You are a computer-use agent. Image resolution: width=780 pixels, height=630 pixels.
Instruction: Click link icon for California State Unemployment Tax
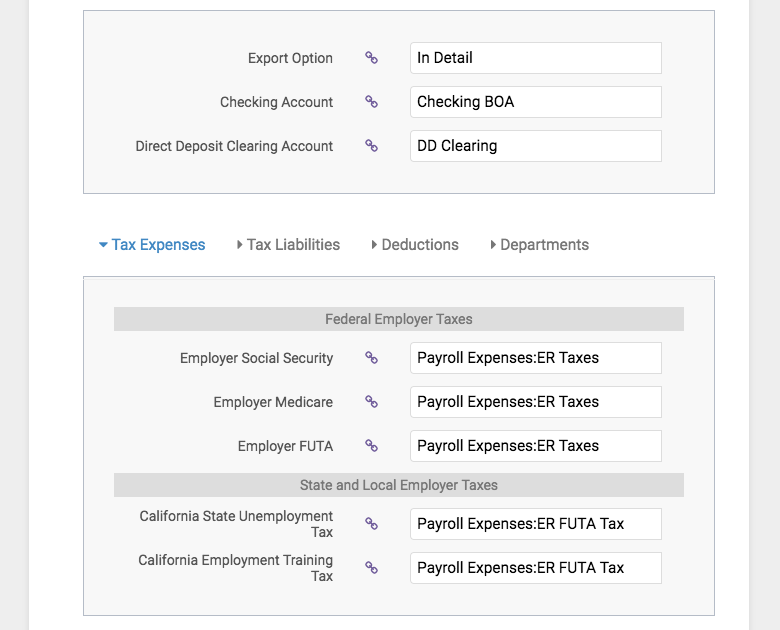point(371,524)
